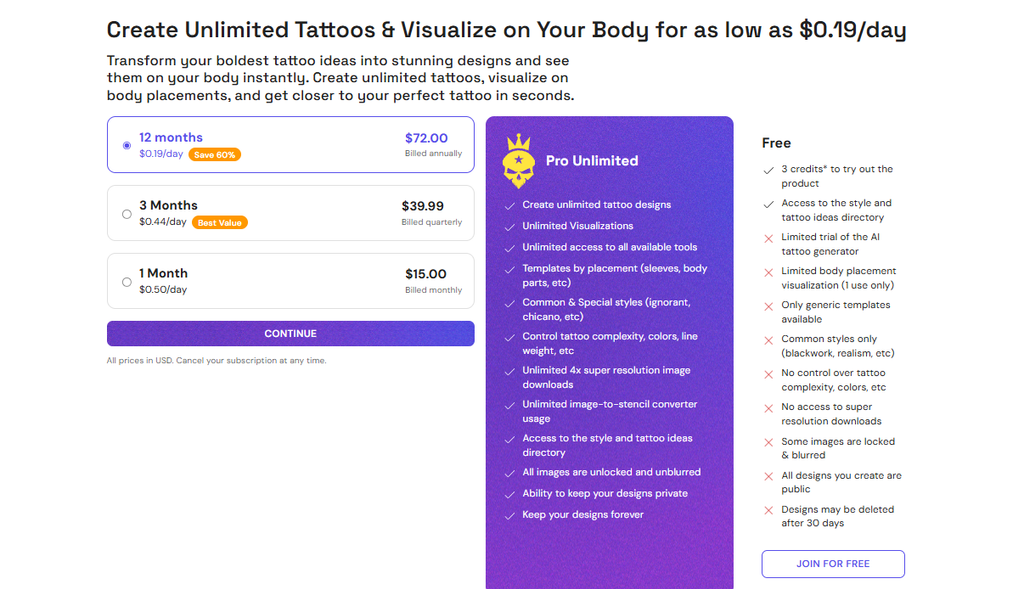This screenshot has height=589, width=1024.
Task: Click checkmark beside 3 credits to try
Action: coord(769,170)
